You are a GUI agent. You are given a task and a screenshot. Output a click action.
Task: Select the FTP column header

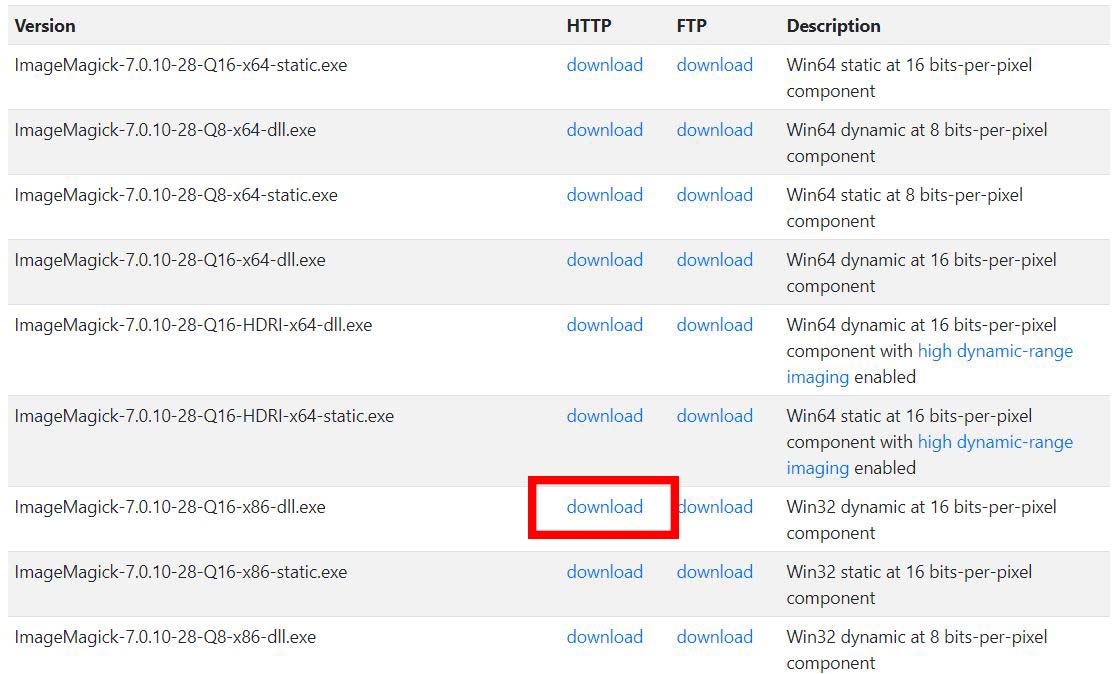(x=692, y=26)
